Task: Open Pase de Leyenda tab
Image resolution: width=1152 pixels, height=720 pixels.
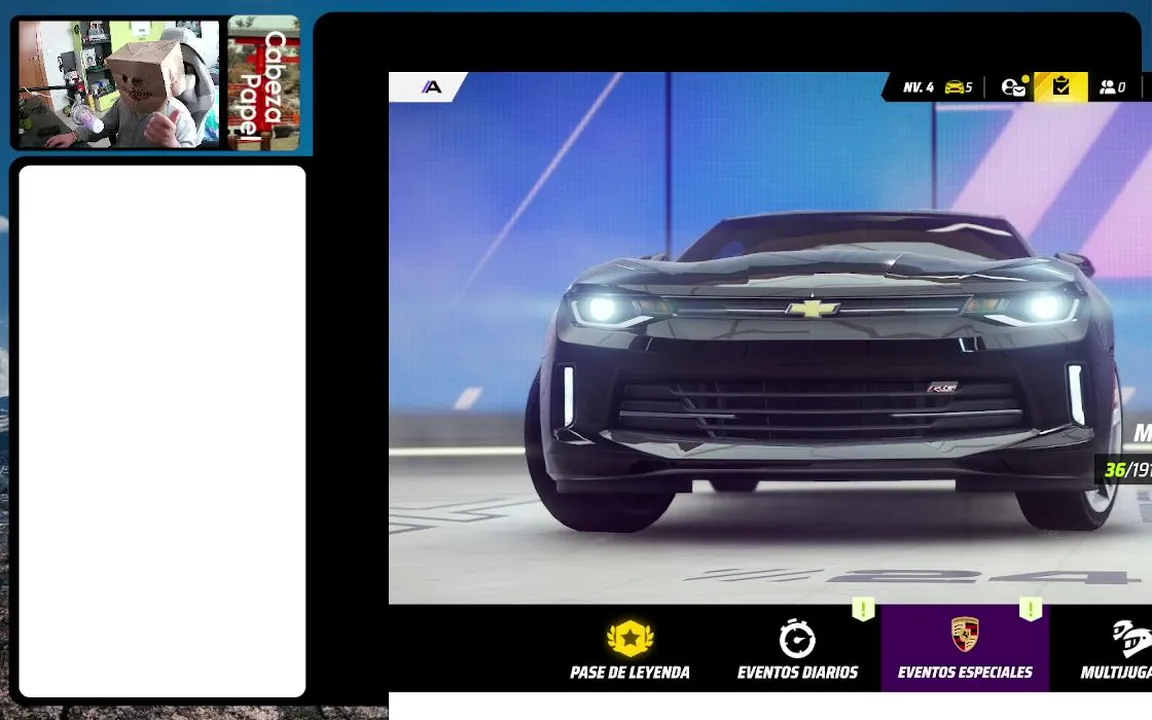Action: [630, 649]
